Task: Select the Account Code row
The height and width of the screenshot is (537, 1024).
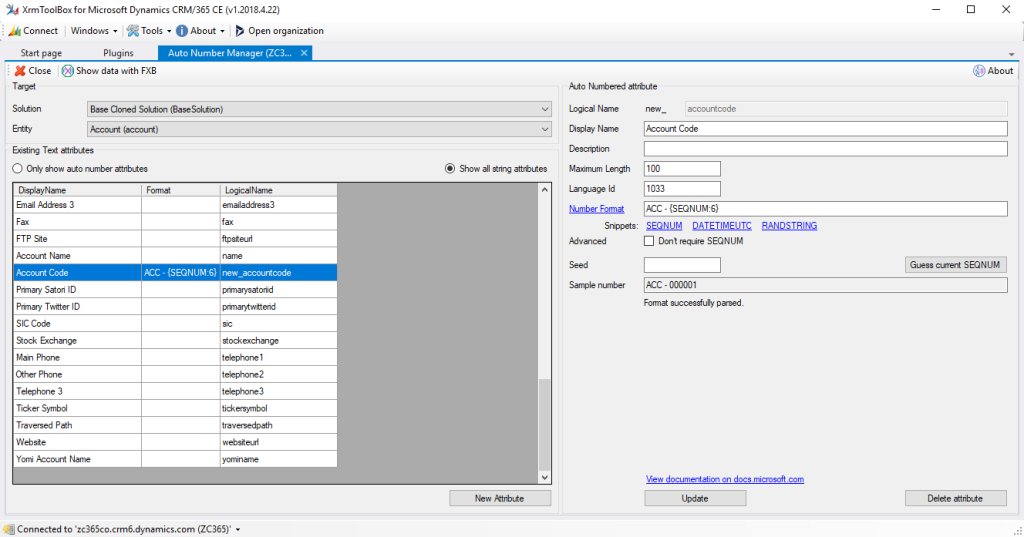Action: (175, 272)
